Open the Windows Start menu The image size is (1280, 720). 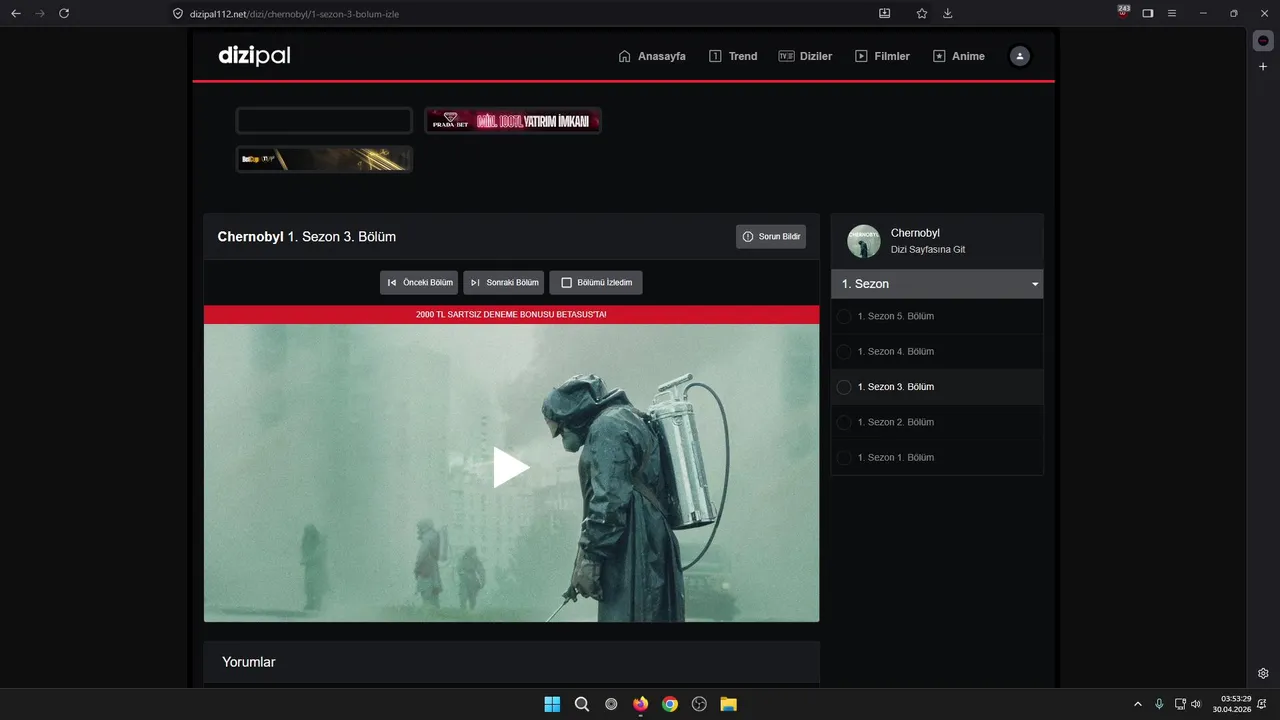coord(552,704)
